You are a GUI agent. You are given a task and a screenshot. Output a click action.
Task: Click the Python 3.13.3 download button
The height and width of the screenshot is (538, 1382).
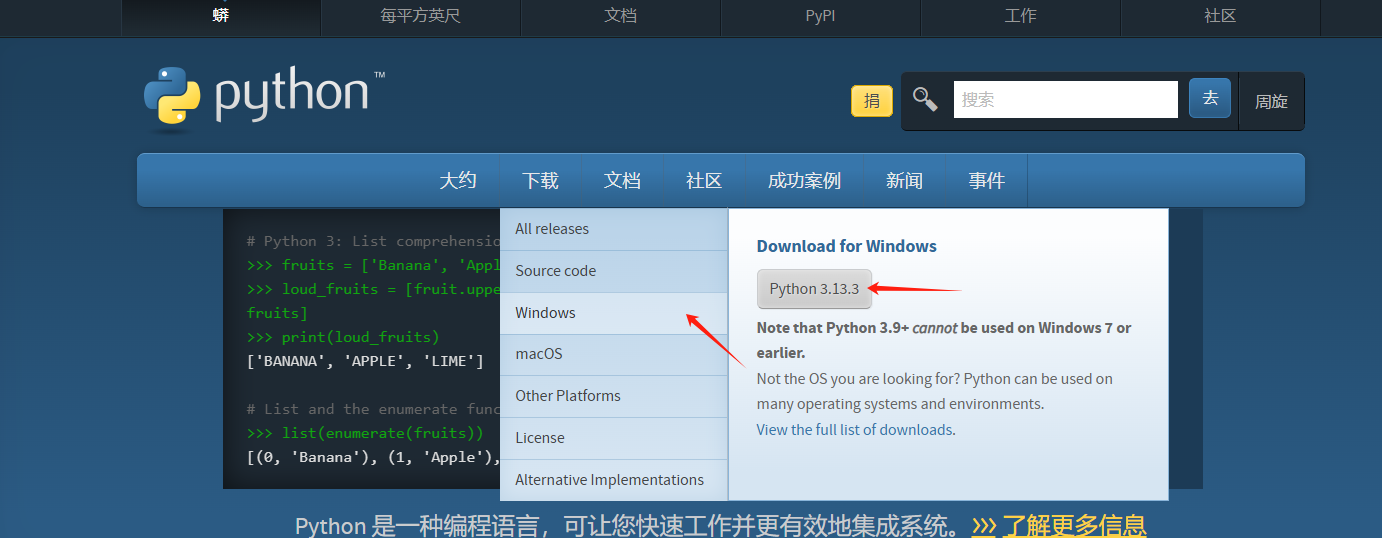pyautogui.click(x=814, y=289)
